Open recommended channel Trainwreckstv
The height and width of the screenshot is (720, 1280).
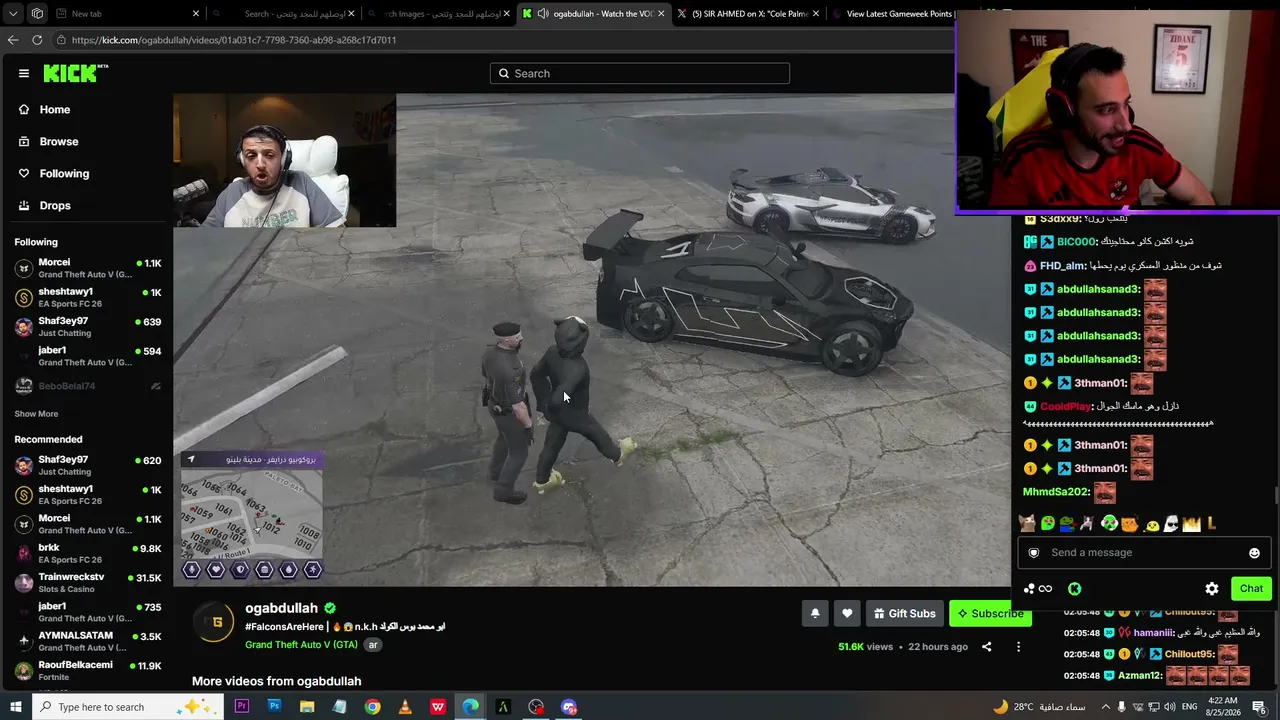[x=87, y=582]
